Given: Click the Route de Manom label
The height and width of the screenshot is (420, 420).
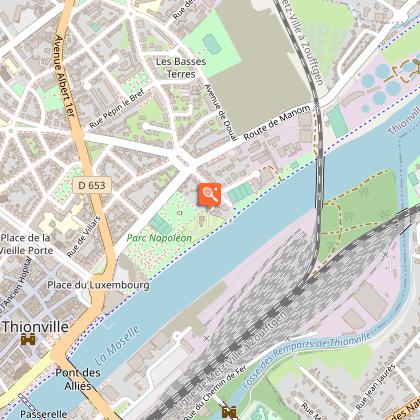Looking at the screenshot, I should pos(276,123).
